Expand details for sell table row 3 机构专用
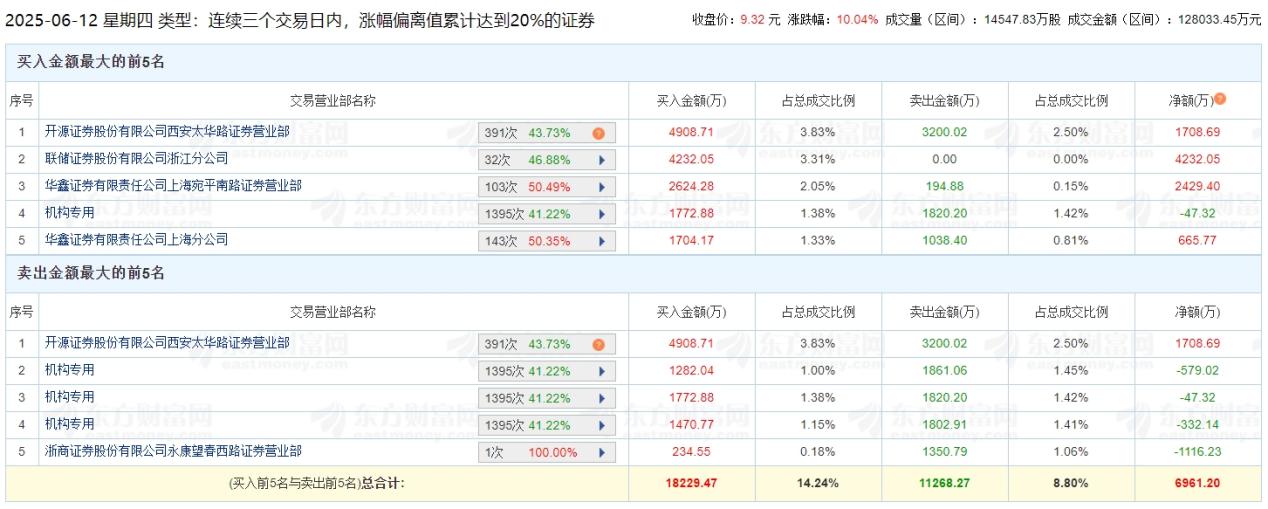Image resolution: width=1268 pixels, height=509 pixels. pos(601,398)
